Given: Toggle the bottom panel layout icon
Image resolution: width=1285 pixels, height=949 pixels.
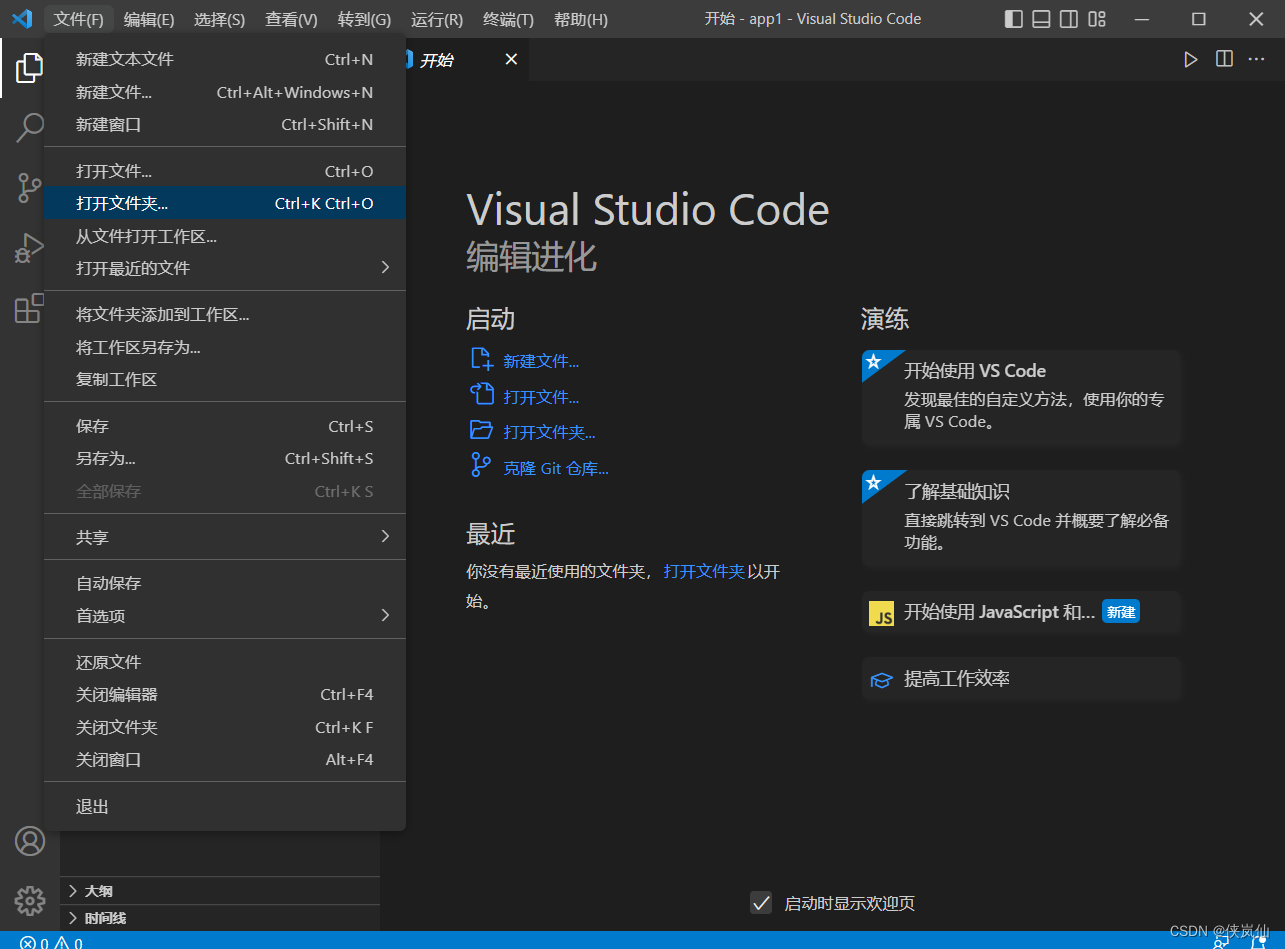Looking at the screenshot, I should pos(1042,19).
